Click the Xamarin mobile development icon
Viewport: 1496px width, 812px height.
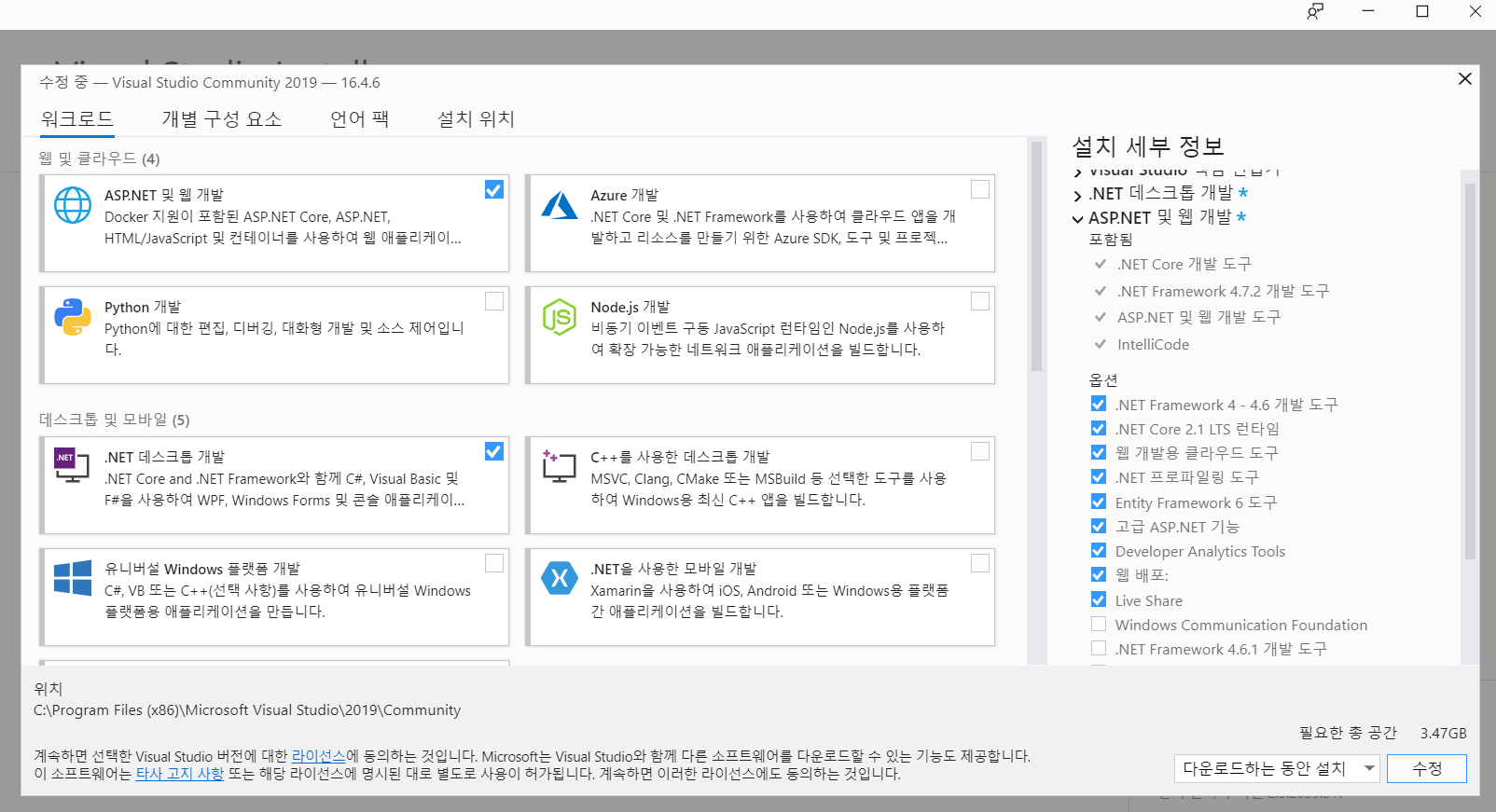point(560,578)
